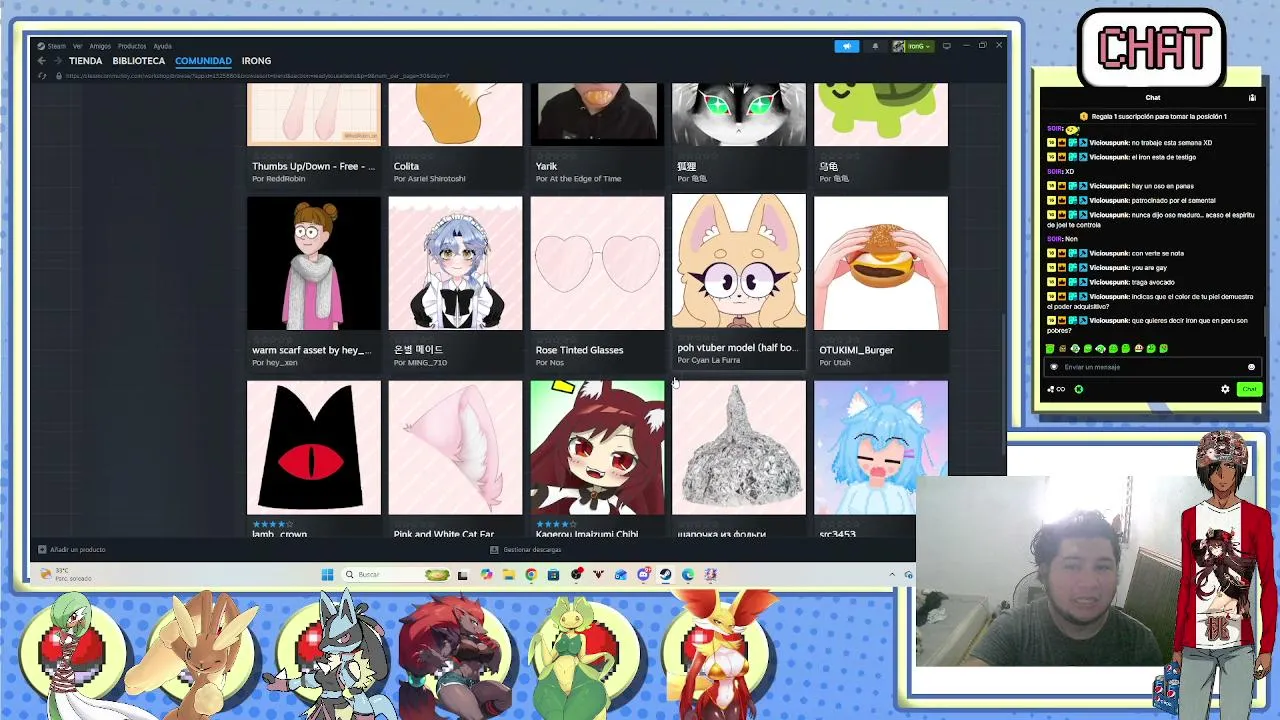Open Steam notifications bell

pyautogui.click(x=875, y=46)
